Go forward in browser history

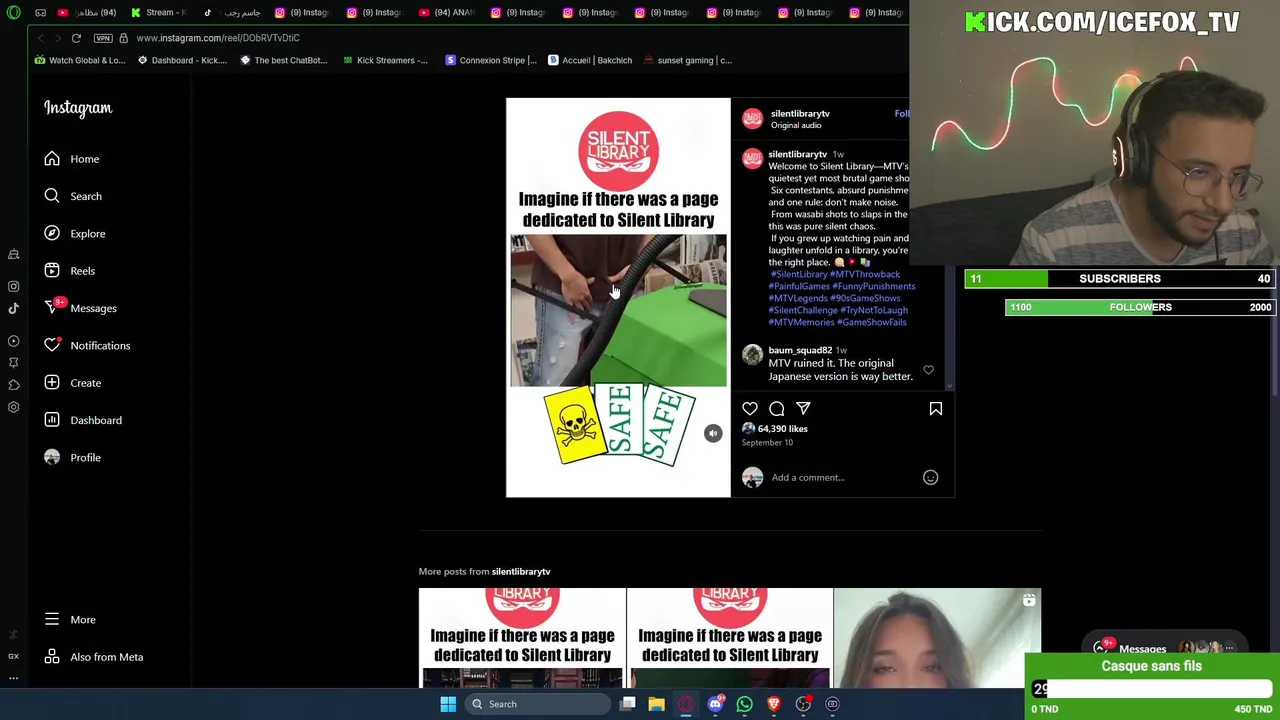click(x=58, y=38)
